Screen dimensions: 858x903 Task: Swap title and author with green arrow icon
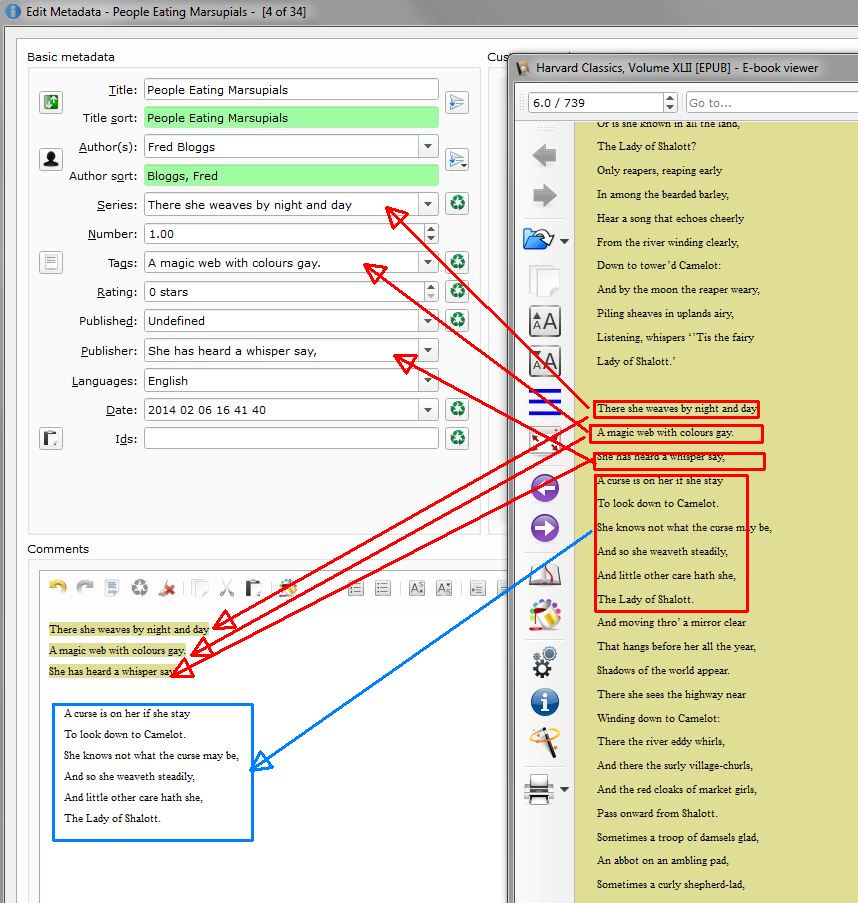point(51,103)
